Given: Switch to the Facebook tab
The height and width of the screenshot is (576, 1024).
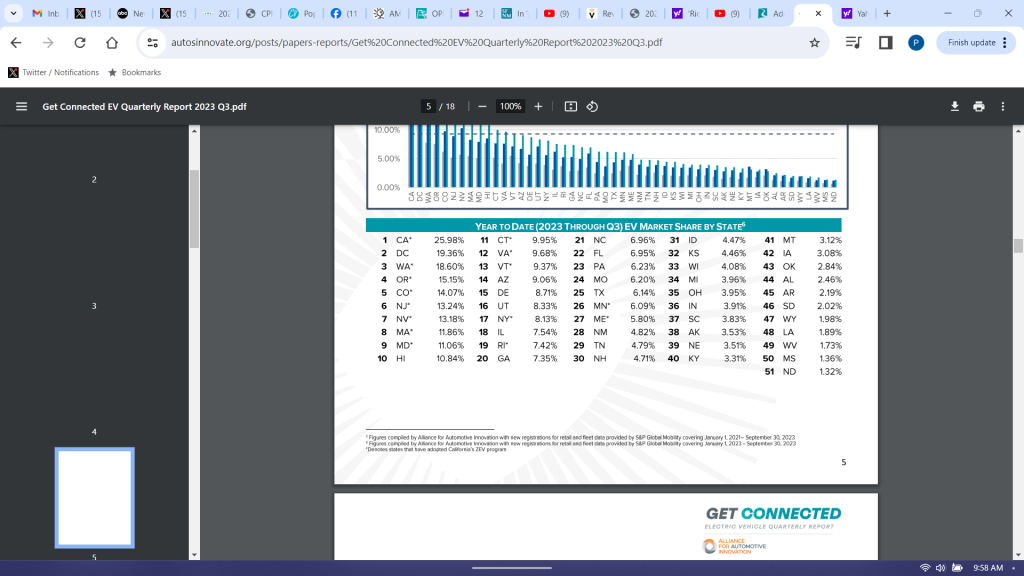Looking at the screenshot, I should pos(343,14).
